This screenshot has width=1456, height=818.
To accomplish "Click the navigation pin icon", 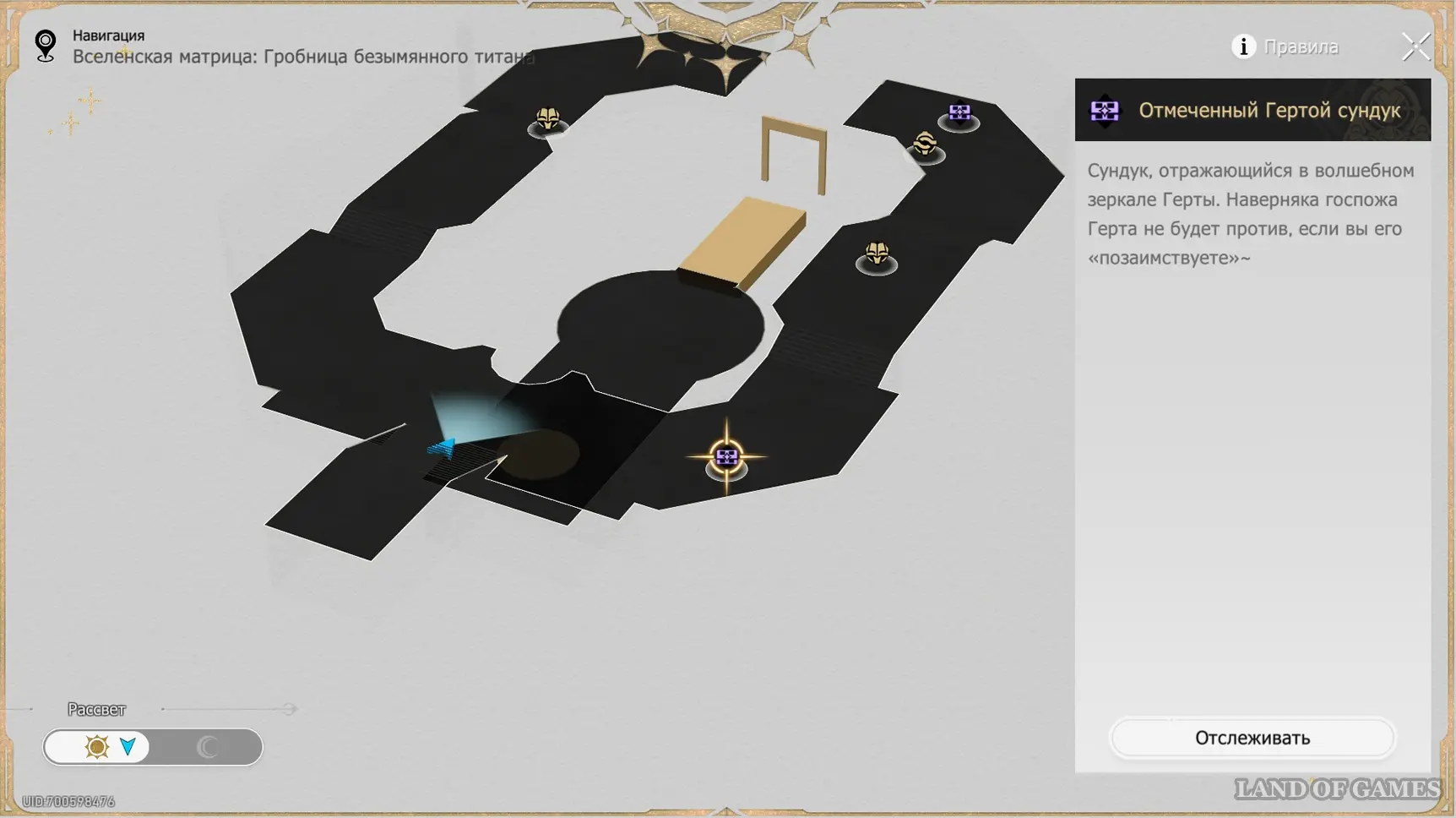I will [46, 46].
